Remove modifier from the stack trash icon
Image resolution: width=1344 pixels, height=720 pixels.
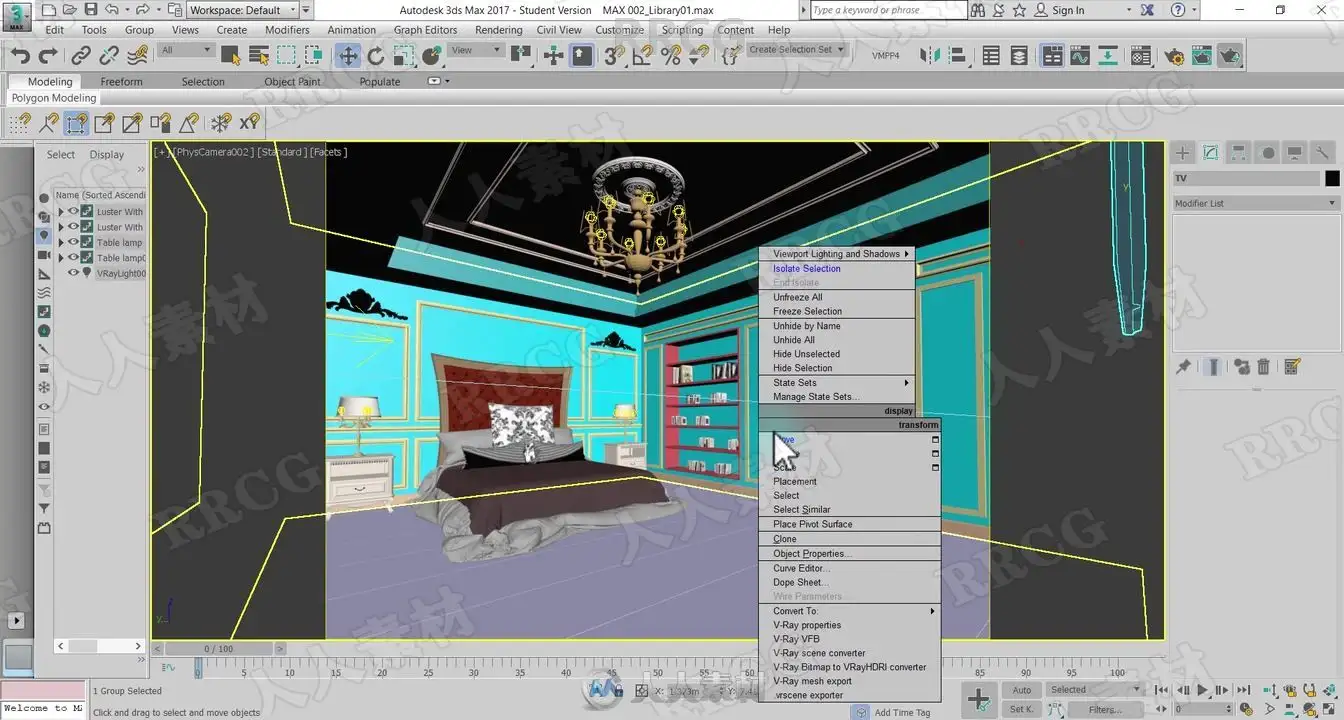1264,367
